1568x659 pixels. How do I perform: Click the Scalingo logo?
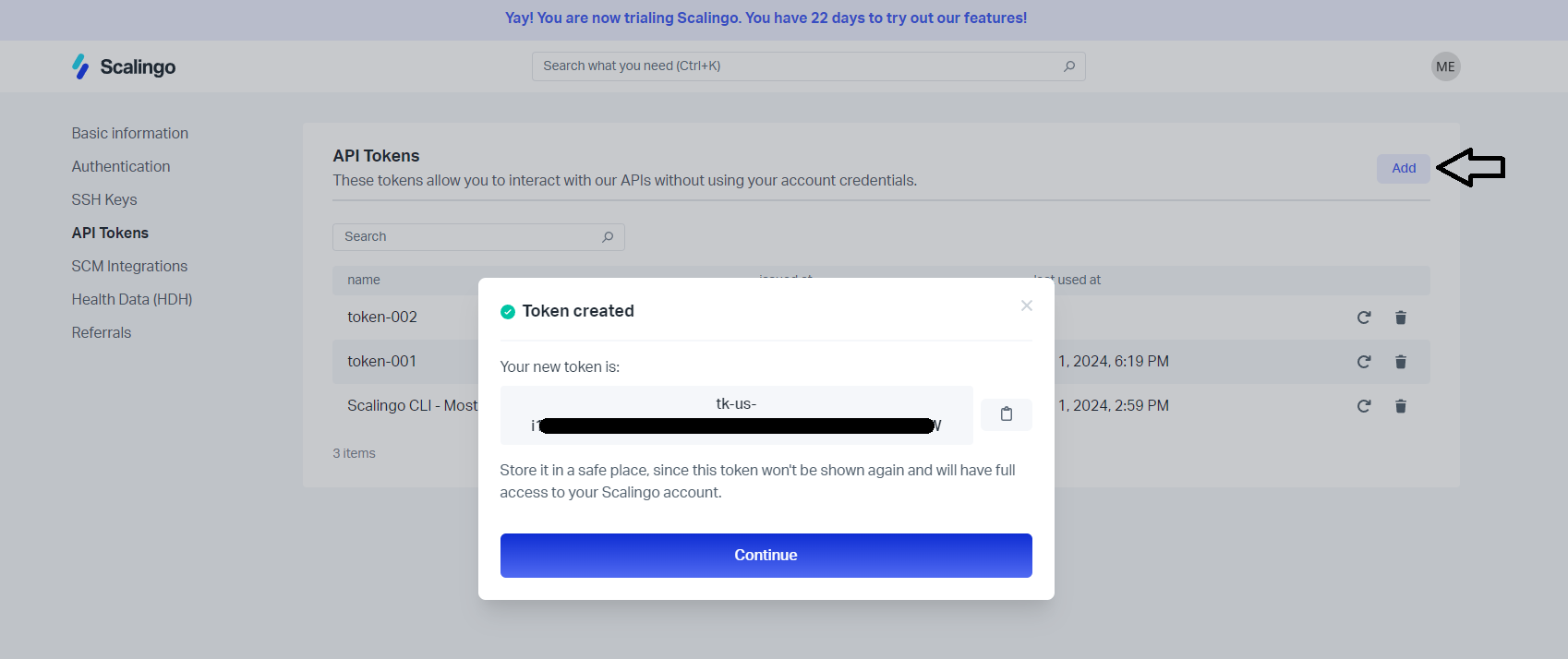pyautogui.click(x=123, y=66)
